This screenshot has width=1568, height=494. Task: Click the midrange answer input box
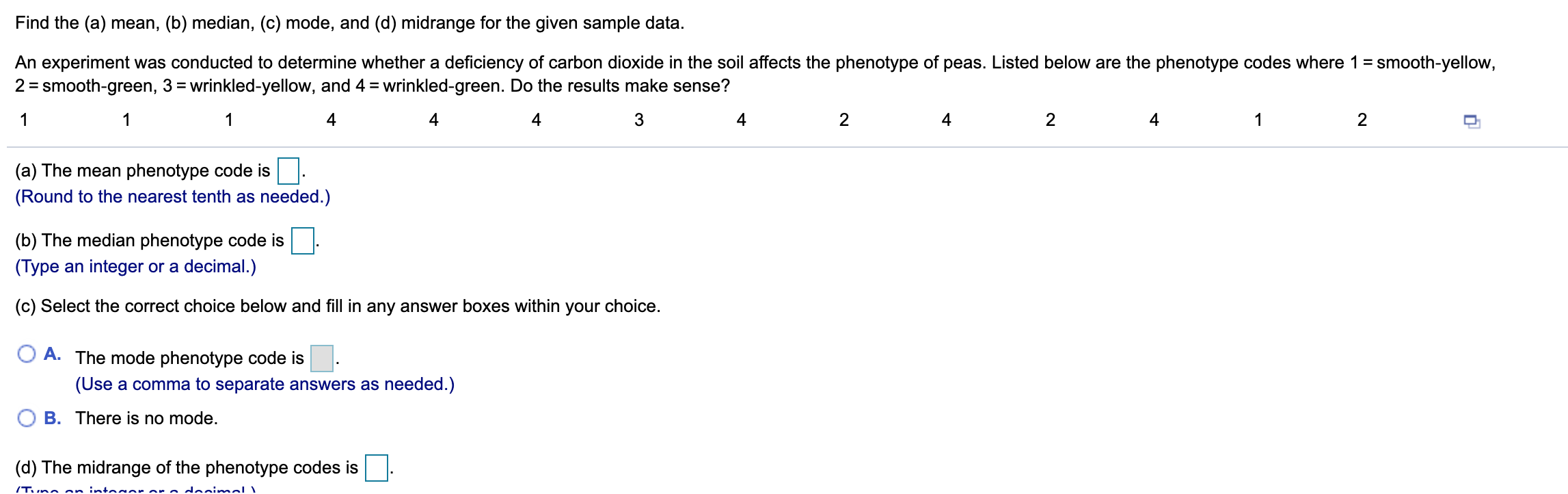(x=376, y=468)
